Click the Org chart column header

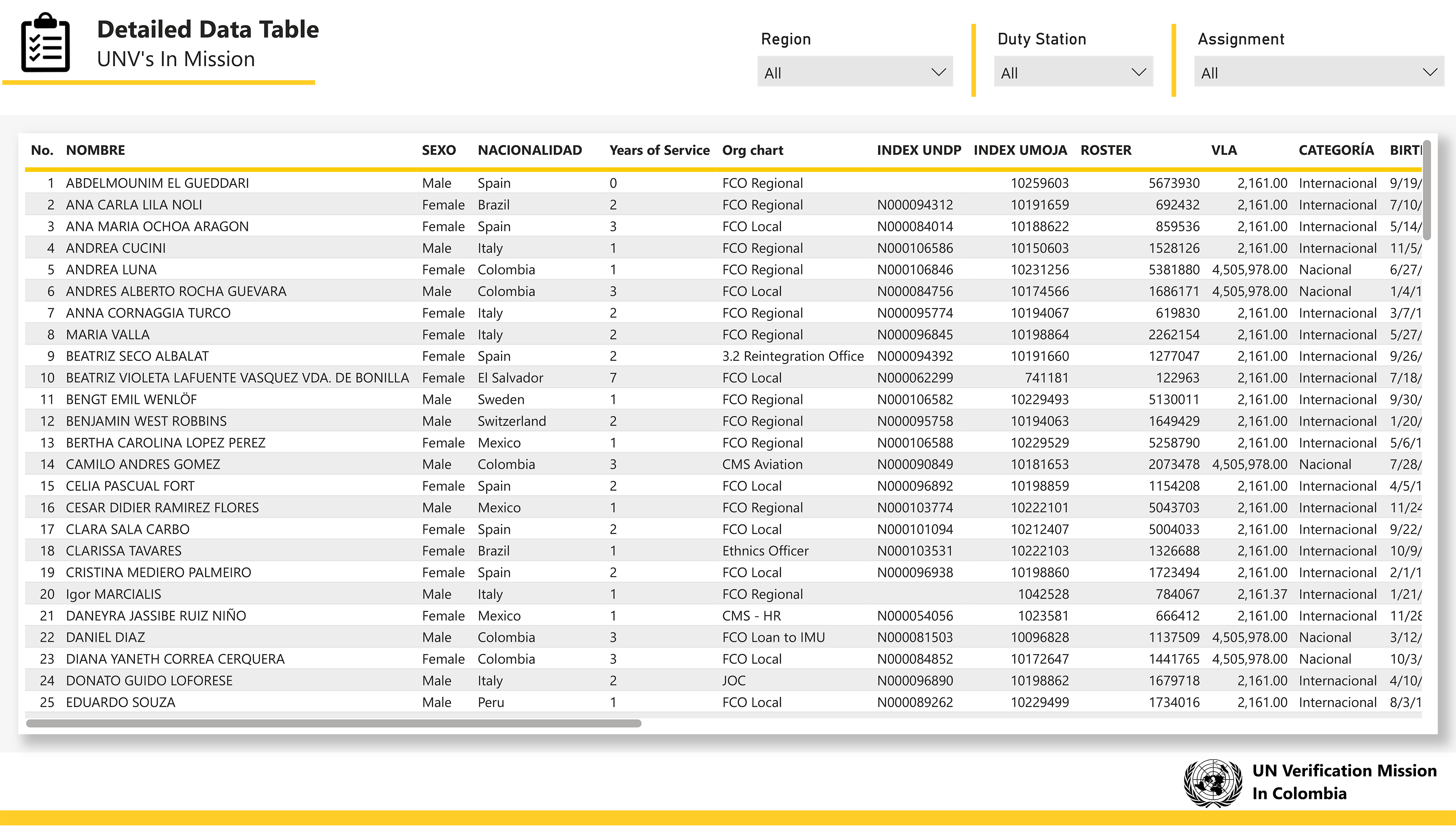click(752, 150)
